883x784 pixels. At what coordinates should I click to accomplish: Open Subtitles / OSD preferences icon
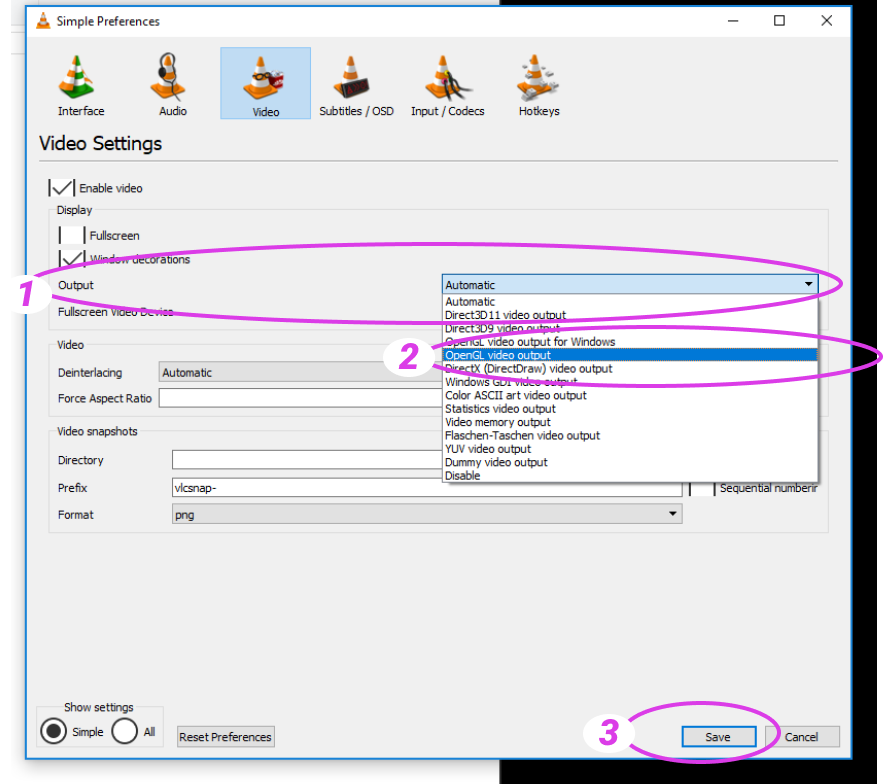click(x=356, y=85)
